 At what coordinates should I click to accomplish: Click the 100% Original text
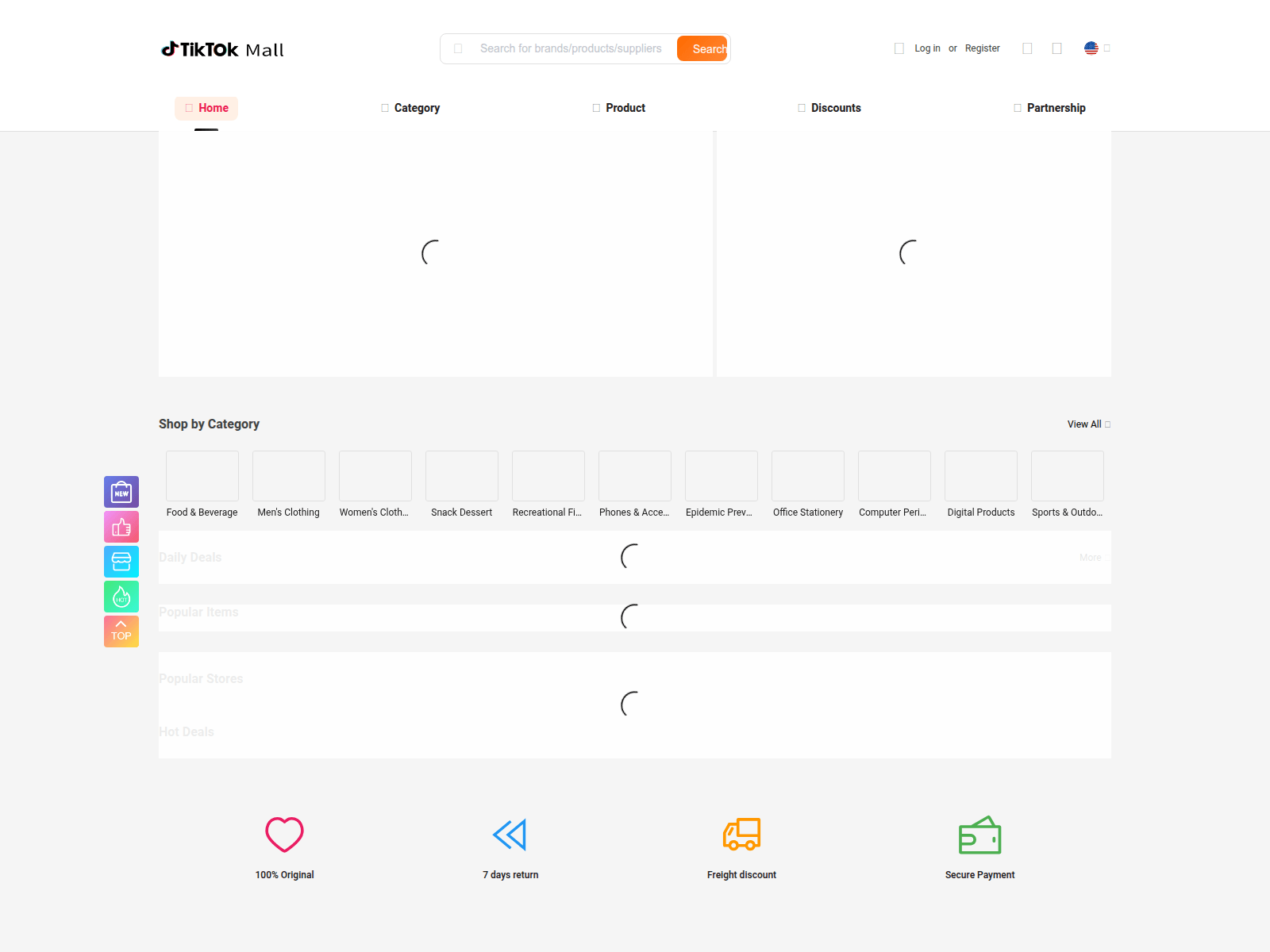[285, 875]
